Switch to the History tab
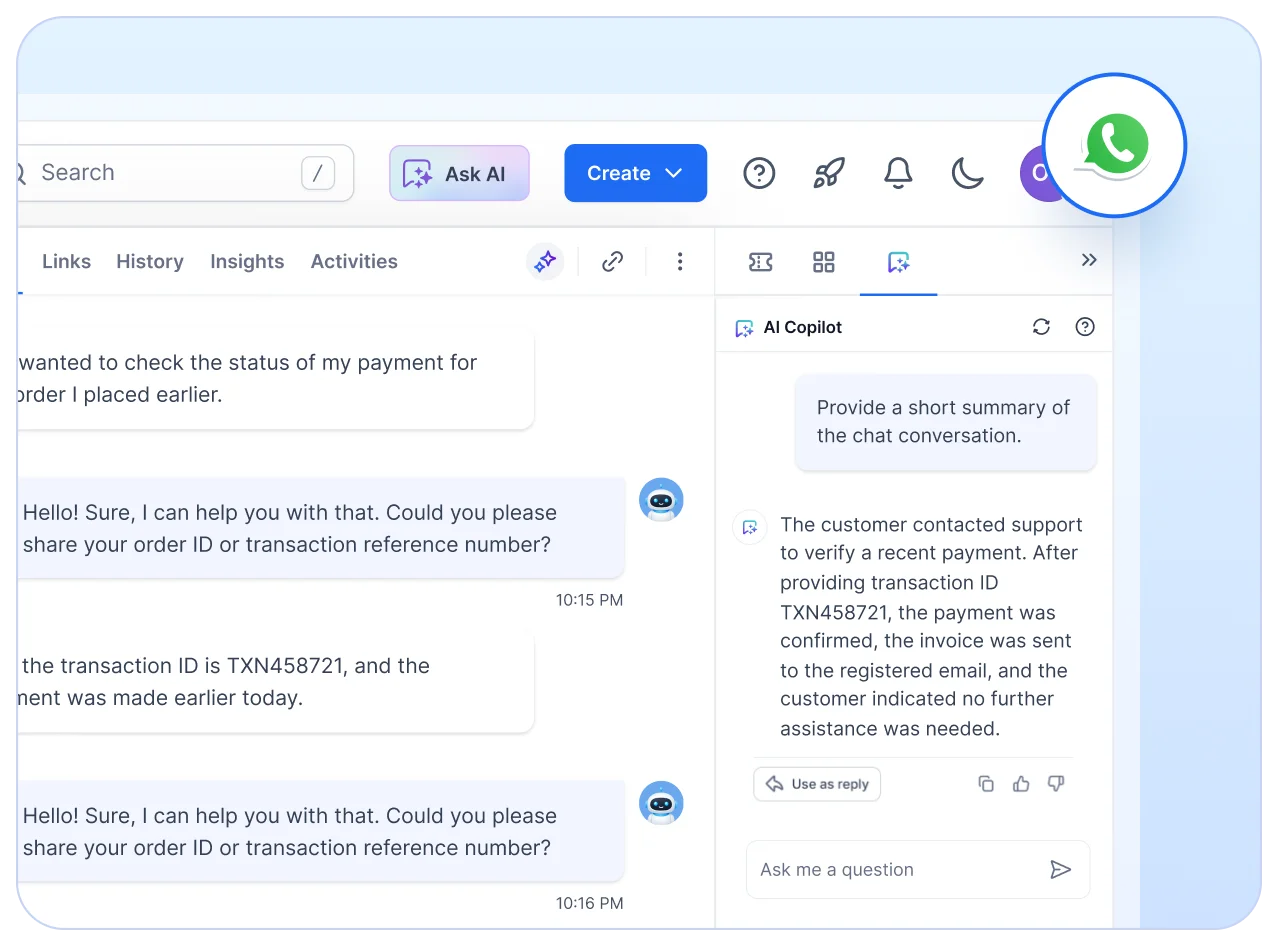The height and width of the screenshot is (946, 1278). 149,261
